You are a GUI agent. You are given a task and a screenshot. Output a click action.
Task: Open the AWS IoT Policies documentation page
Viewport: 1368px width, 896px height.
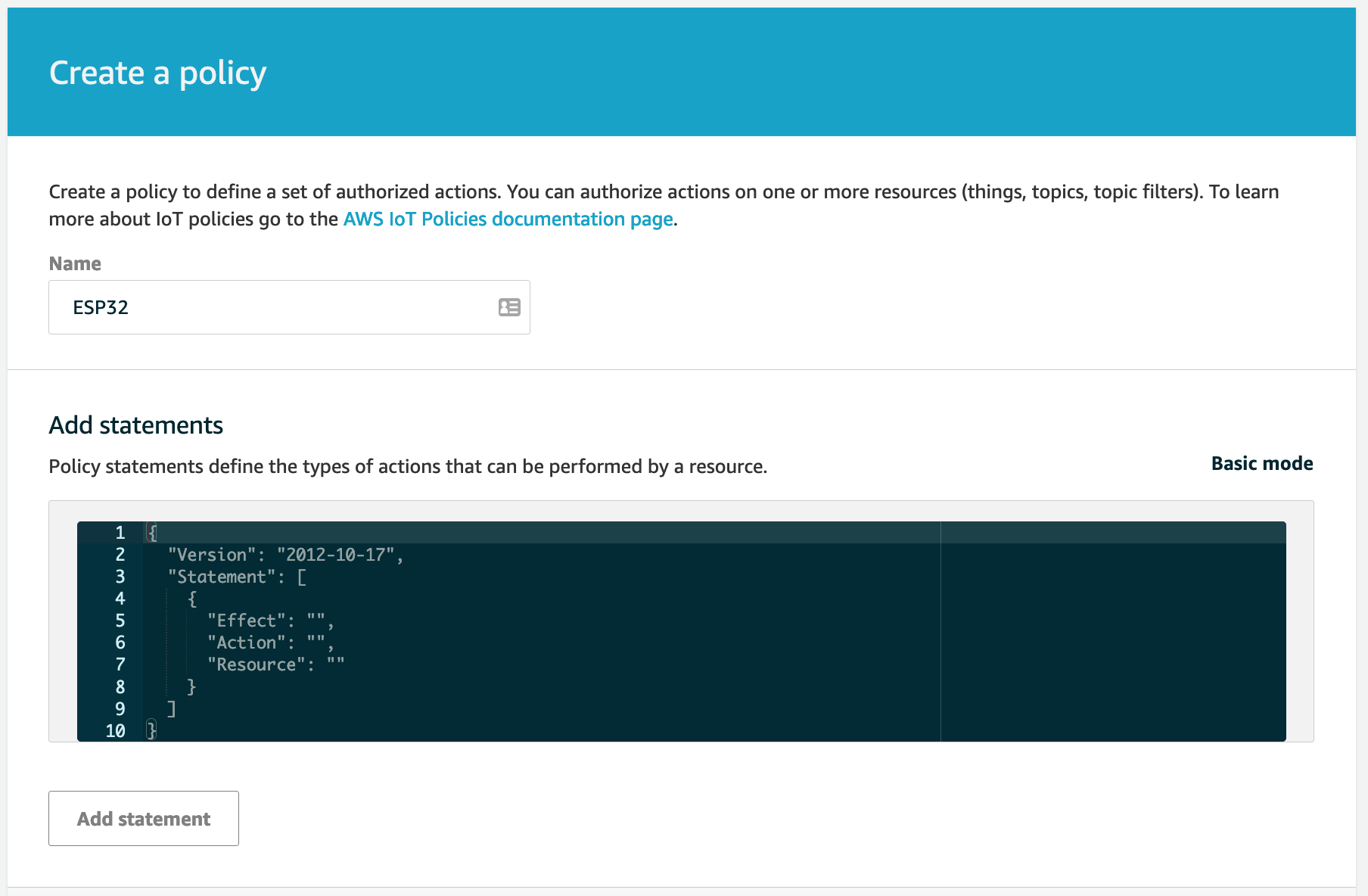coord(508,219)
